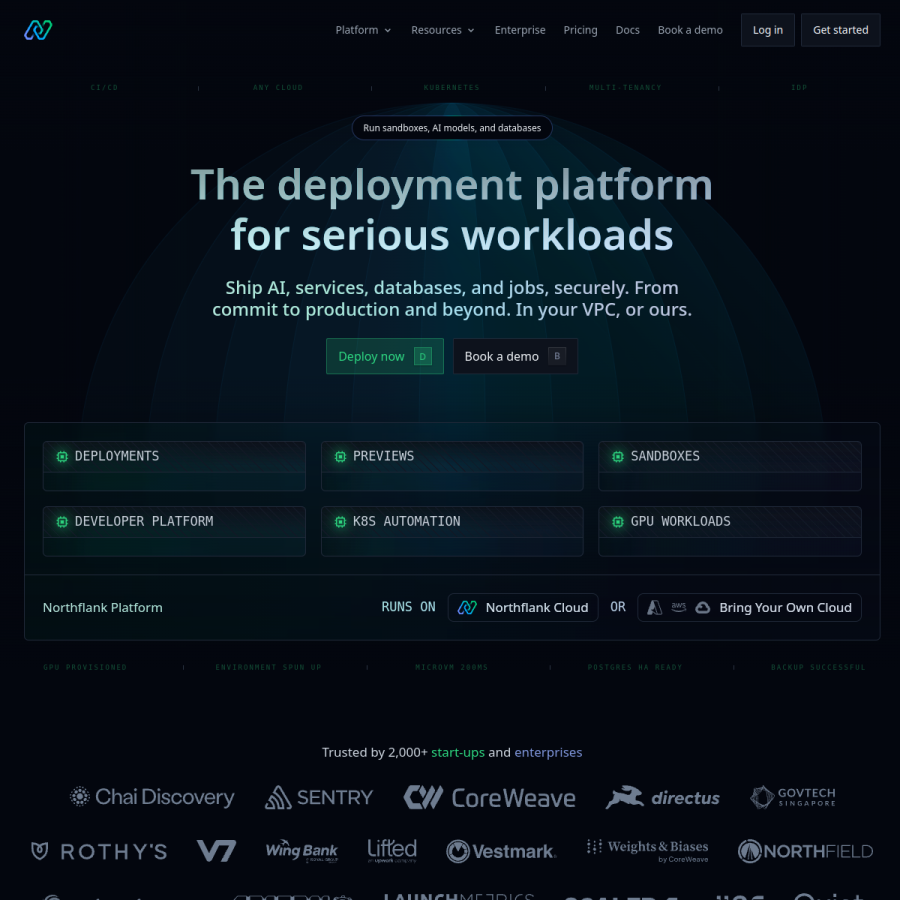Click the Azure icon in Bring Your Own Cloud

point(655,607)
